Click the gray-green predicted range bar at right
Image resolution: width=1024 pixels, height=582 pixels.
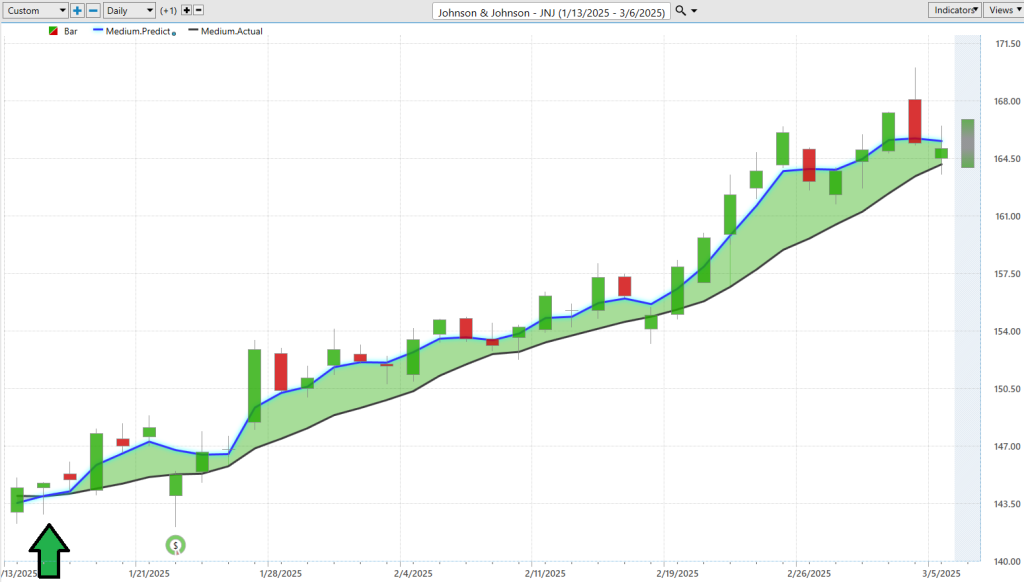click(x=967, y=143)
